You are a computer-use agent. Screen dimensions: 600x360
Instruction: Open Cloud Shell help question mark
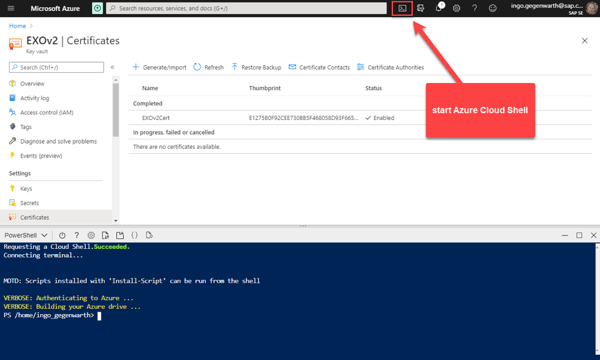coord(77,235)
